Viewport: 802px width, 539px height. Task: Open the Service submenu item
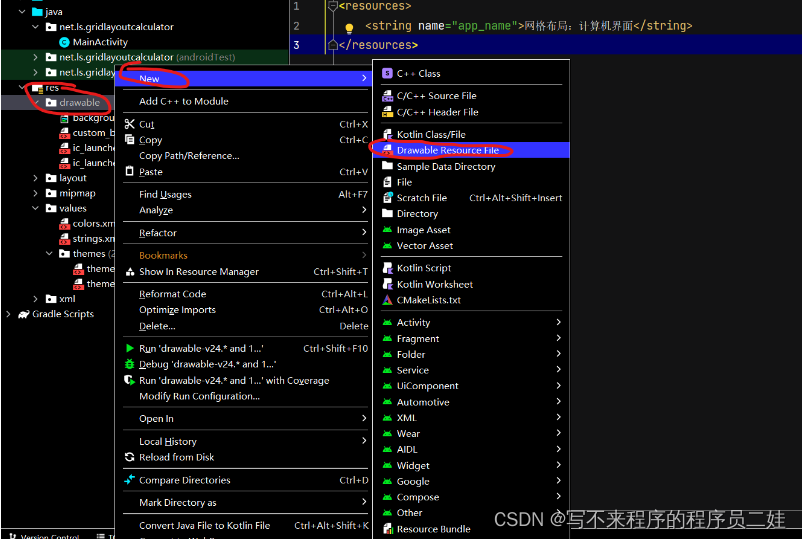(x=471, y=370)
